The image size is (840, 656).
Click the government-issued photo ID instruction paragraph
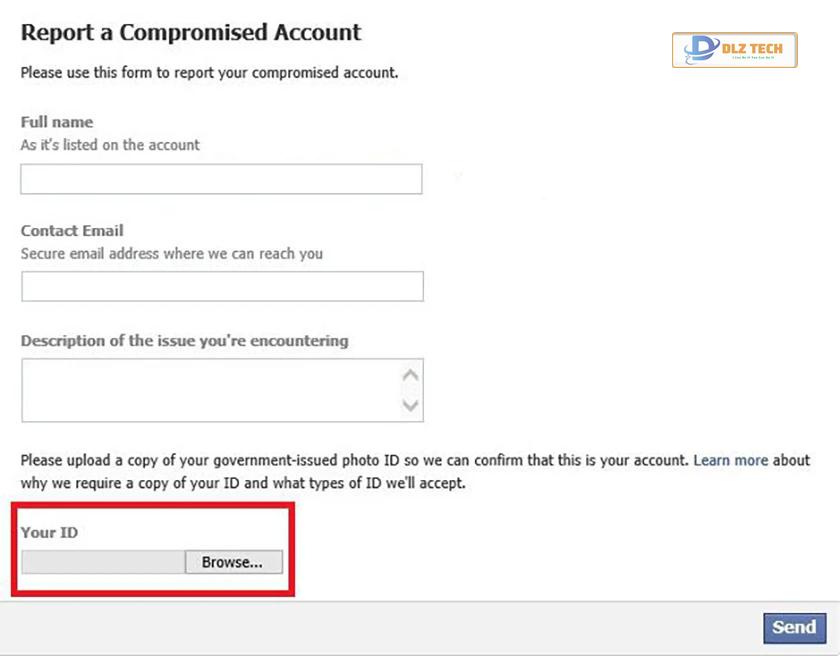415,471
